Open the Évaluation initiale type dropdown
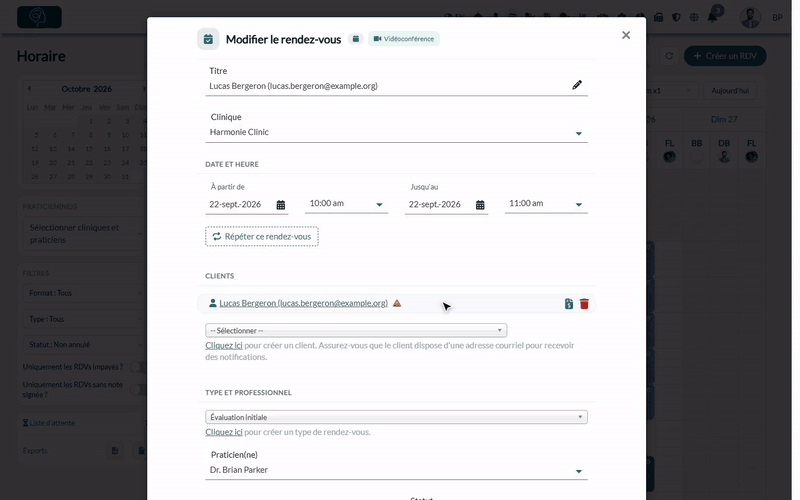 point(396,417)
